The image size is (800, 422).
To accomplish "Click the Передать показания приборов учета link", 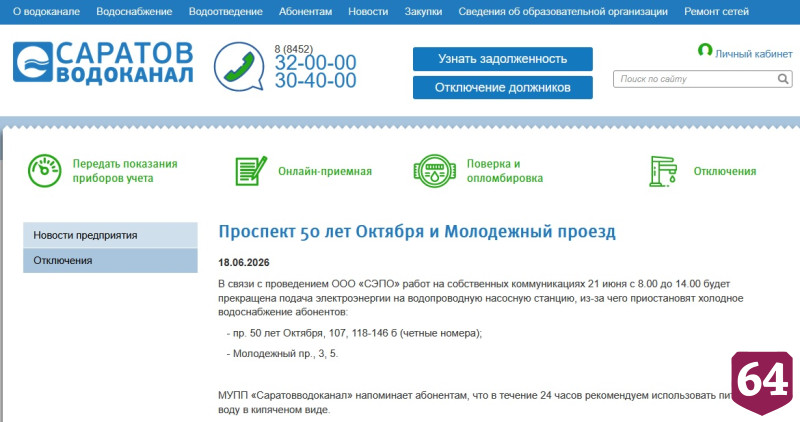I will coord(125,171).
